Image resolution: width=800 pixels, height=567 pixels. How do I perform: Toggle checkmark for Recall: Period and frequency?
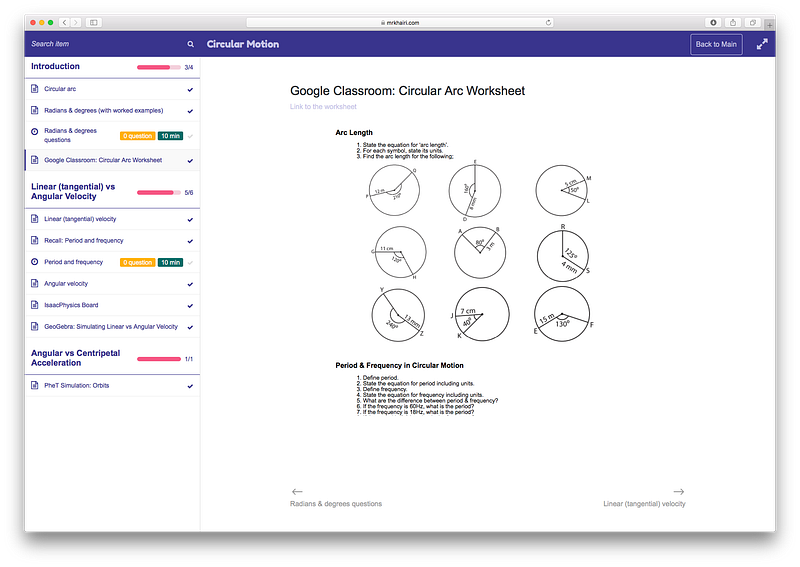[x=190, y=241]
